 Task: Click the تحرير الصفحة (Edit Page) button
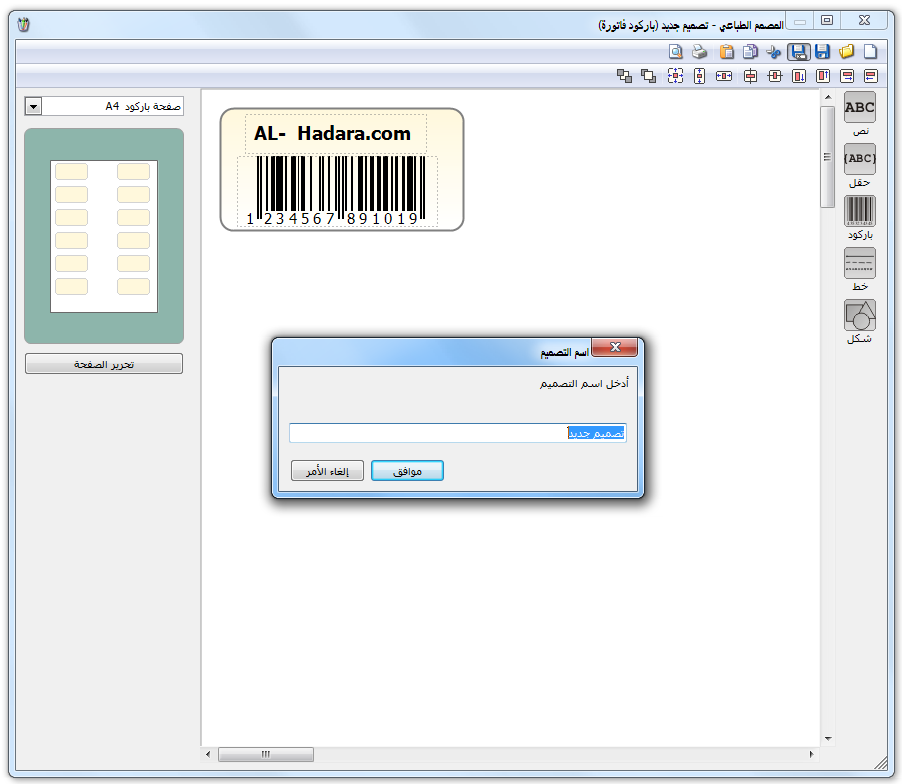104,364
